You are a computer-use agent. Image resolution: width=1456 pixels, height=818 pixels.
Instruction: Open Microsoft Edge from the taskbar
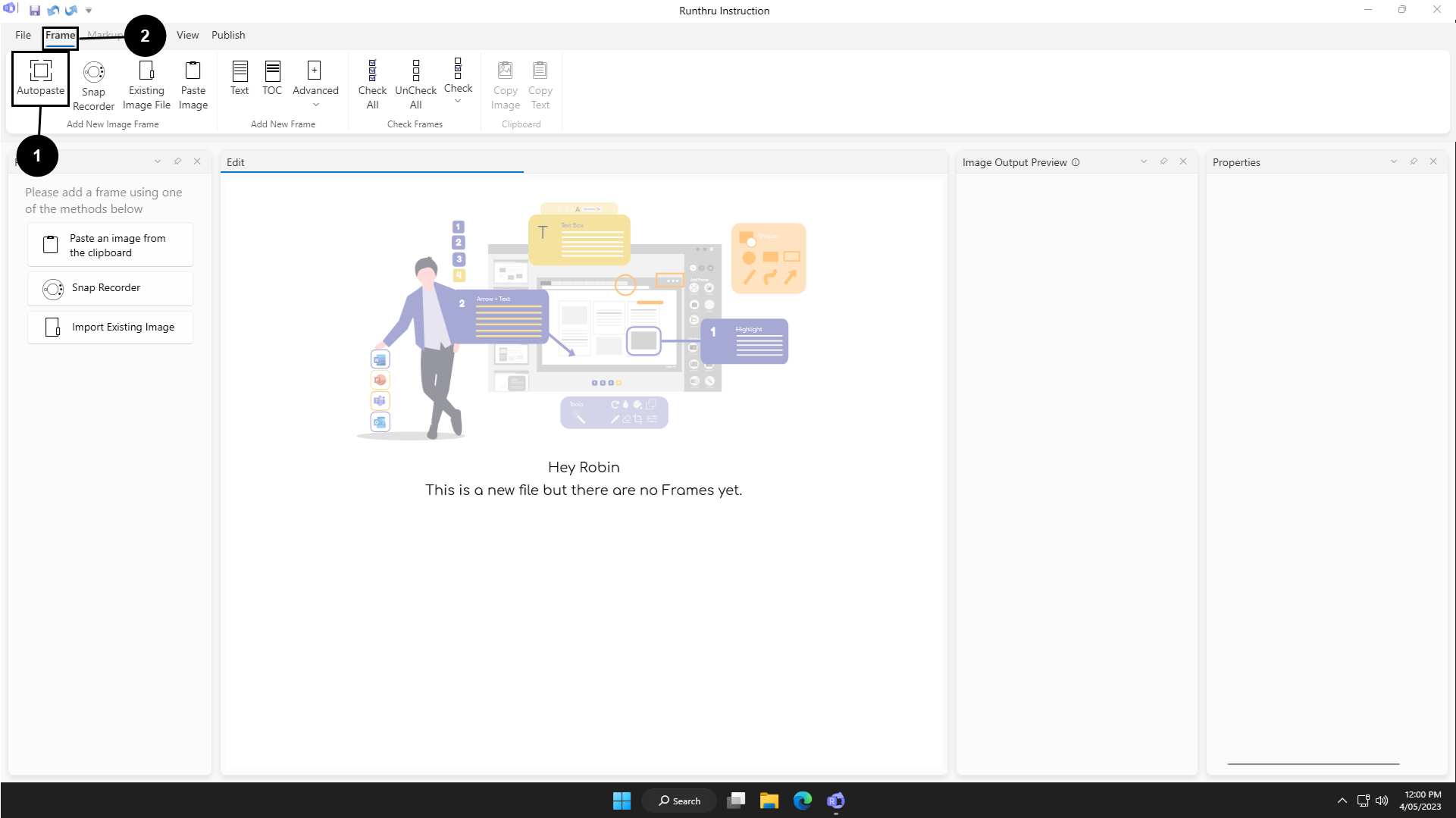tap(802, 801)
